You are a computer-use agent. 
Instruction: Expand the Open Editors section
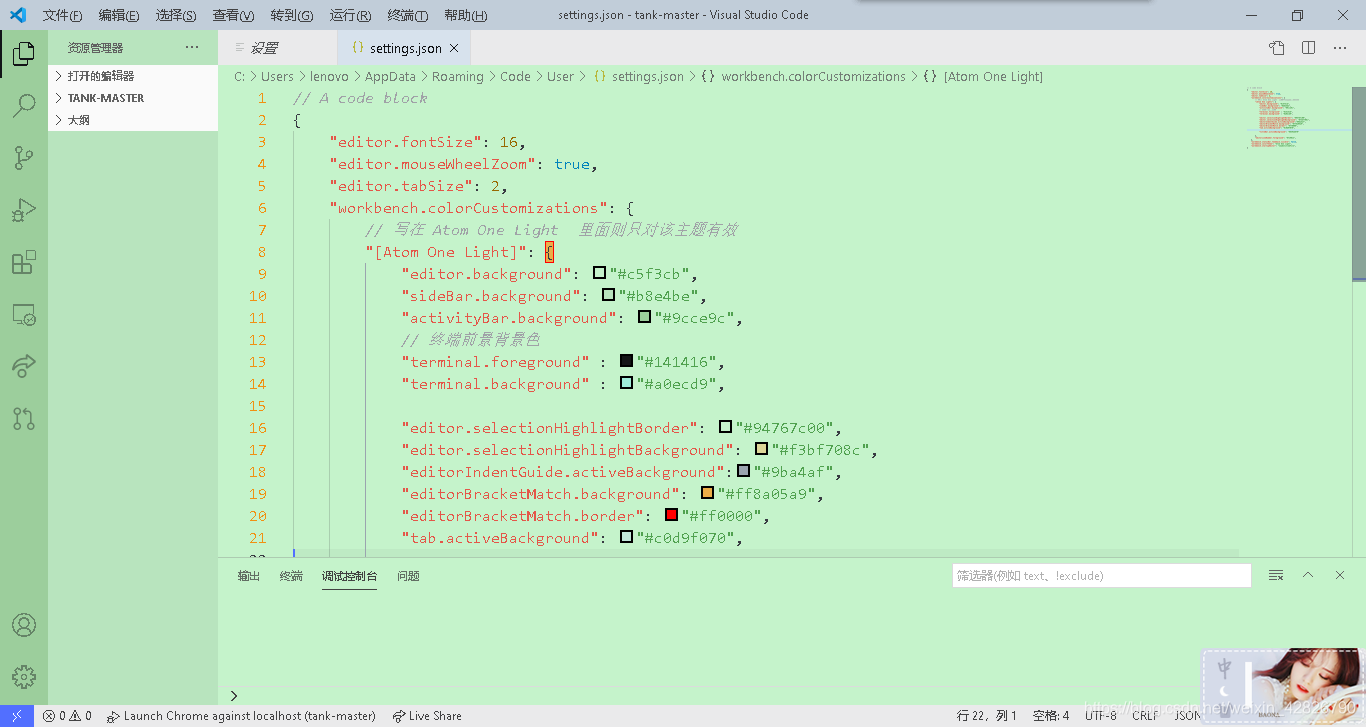click(x=133, y=76)
